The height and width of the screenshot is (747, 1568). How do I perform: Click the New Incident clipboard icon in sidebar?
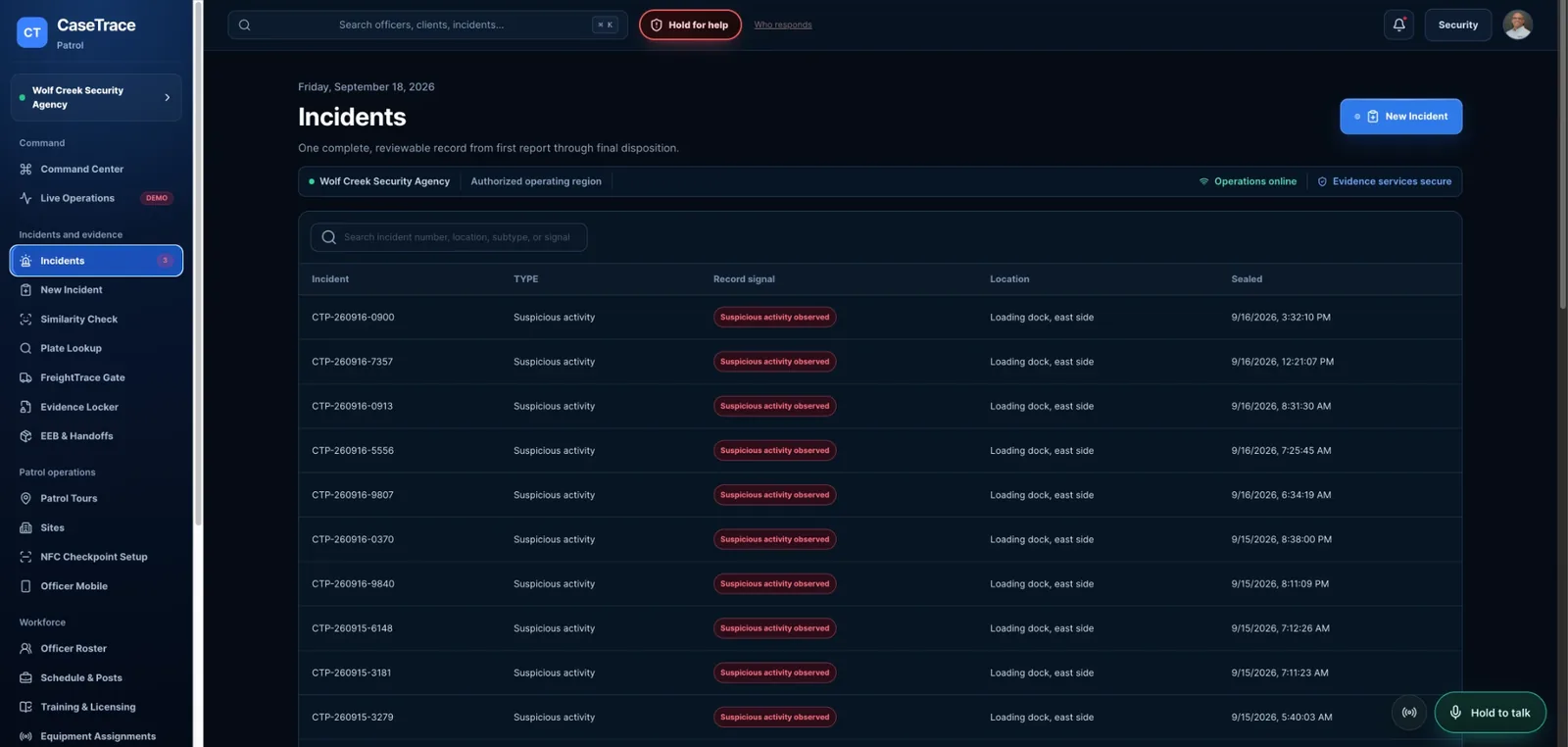point(25,290)
